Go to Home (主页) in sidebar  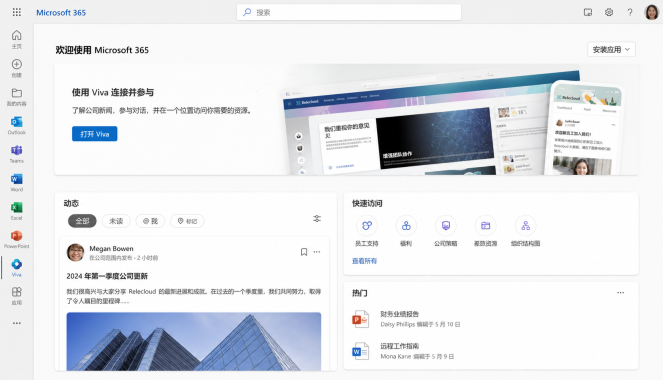[16, 39]
